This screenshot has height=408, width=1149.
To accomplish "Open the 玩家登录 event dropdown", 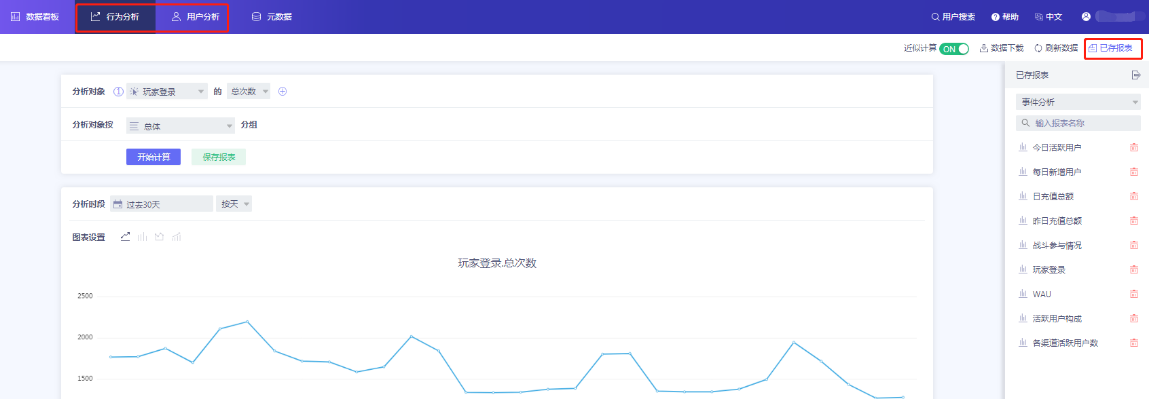I will (167, 92).
